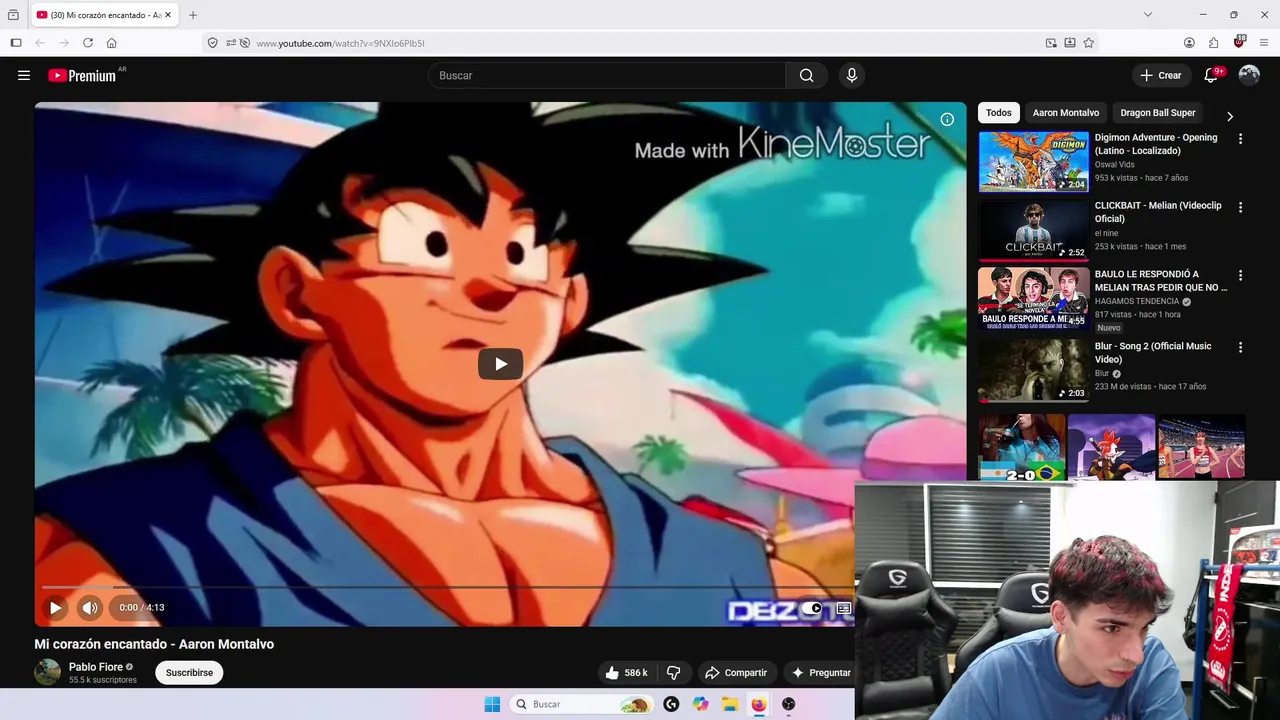1280x720 pixels.
Task: Open Copilot from the taskbar
Action: pos(701,704)
